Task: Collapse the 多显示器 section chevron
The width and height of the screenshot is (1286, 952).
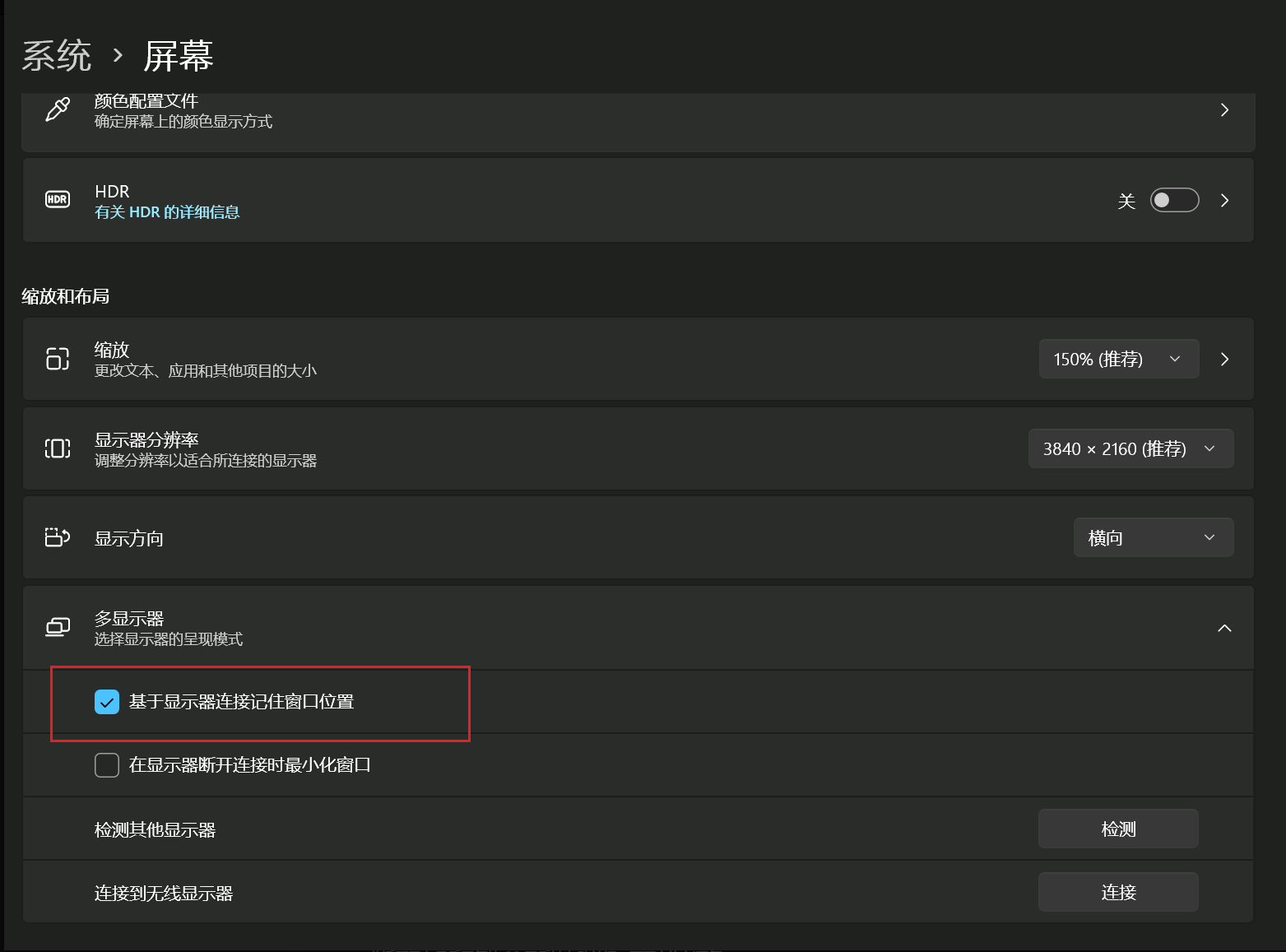Action: point(1224,628)
